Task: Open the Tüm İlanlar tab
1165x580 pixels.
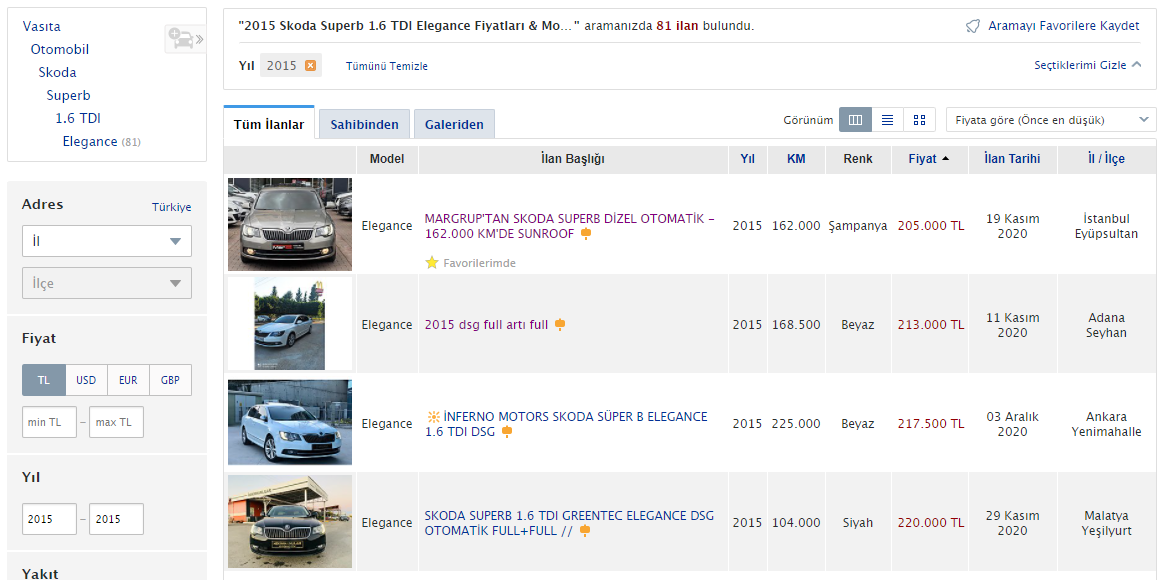Action: 269,124
